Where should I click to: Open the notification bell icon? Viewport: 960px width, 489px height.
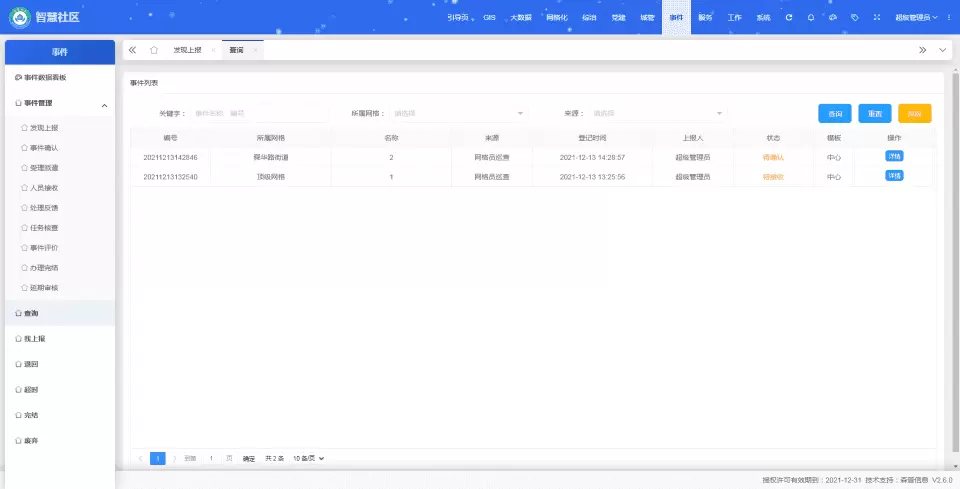click(x=811, y=18)
